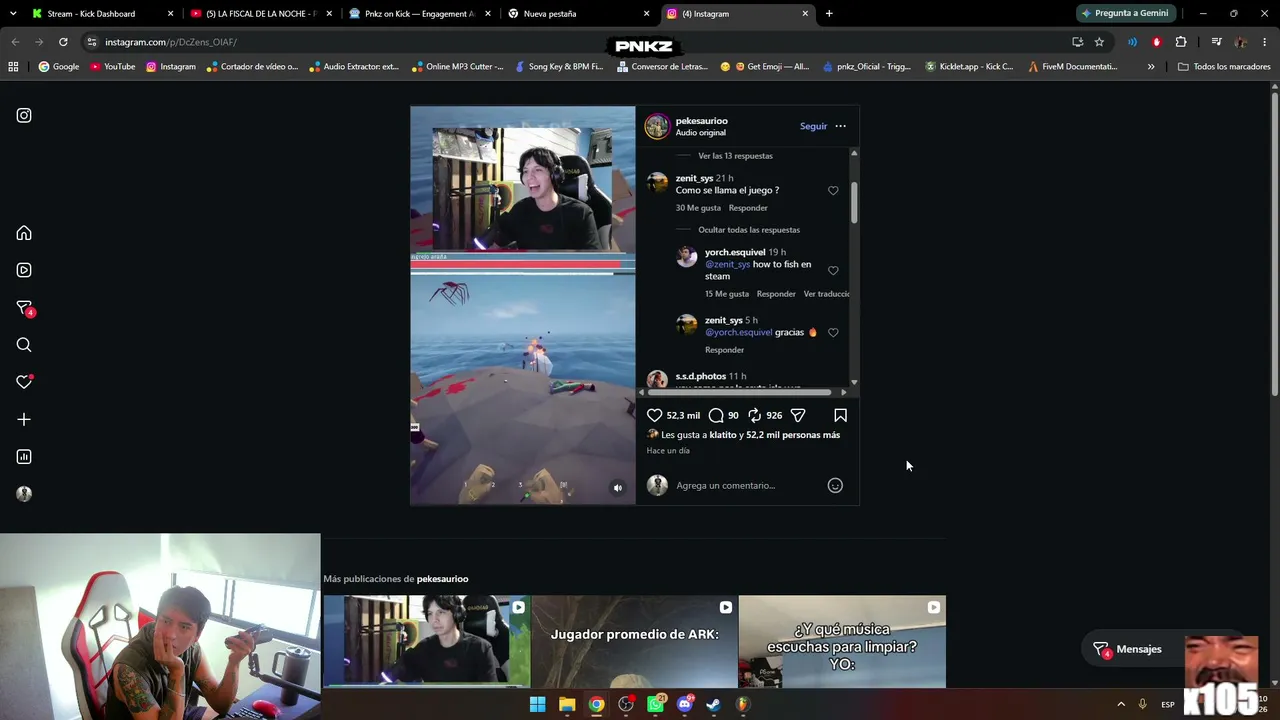Open Discord from taskbar
Image resolution: width=1280 pixels, height=720 pixels.
685,704
